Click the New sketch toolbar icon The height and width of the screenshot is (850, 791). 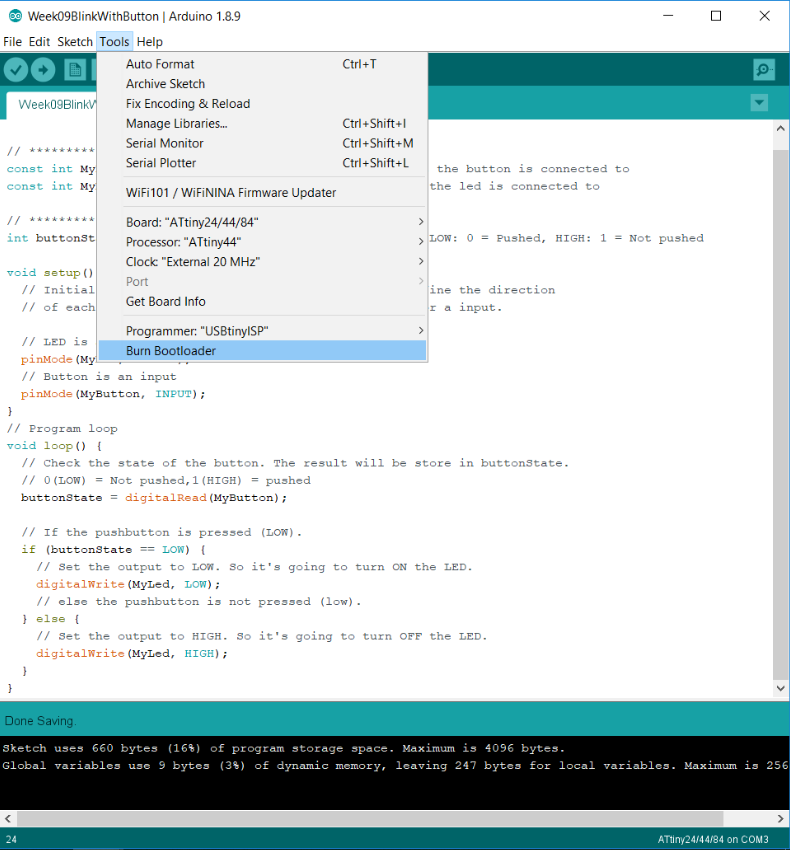(x=75, y=70)
